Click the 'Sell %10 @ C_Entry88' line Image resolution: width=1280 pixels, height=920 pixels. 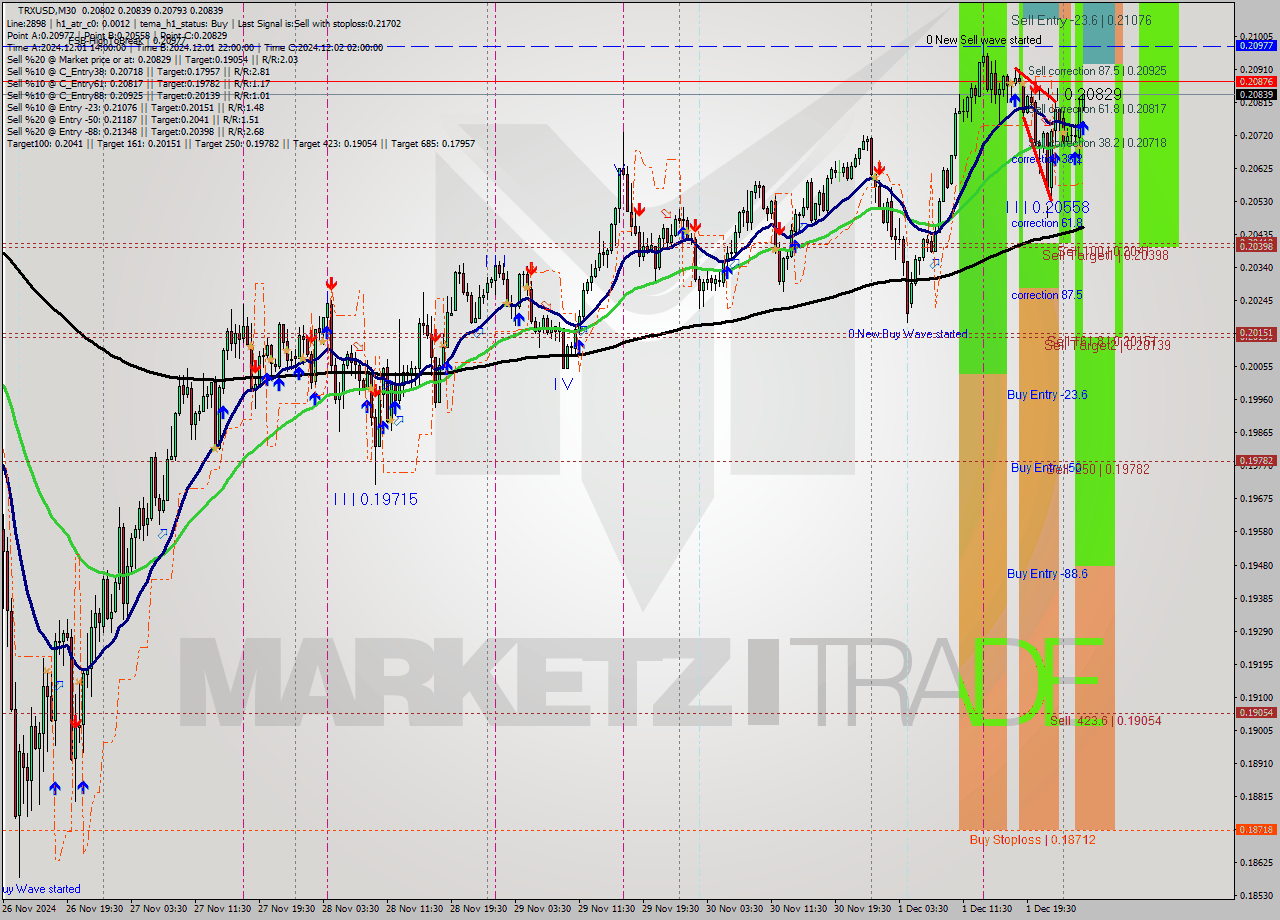click(x=138, y=96)
